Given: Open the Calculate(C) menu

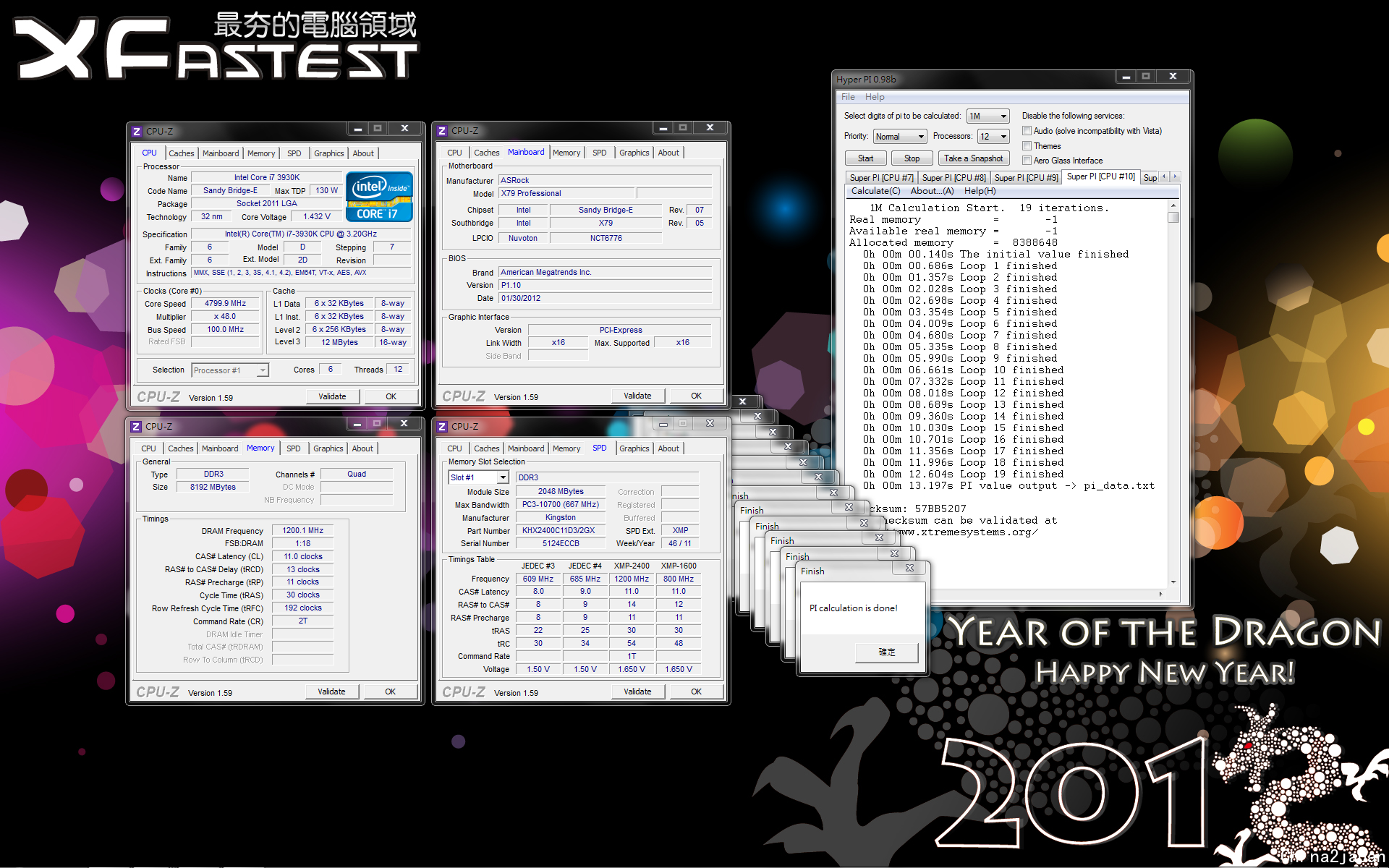Looking at the screenshot, I should (x=875, y=191).
